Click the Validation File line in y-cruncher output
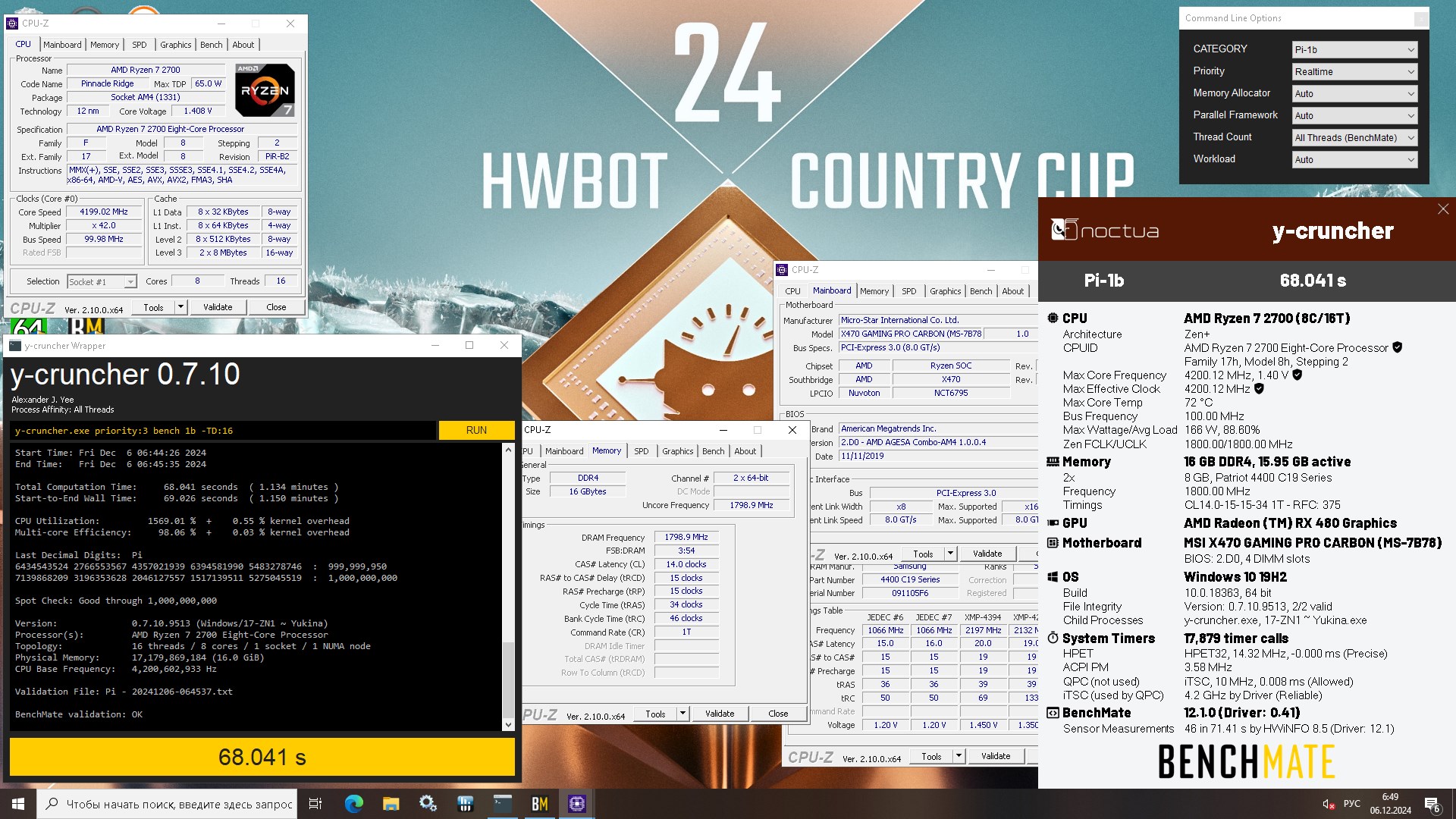Viewport: 1456px width, 819px height. pos(124,692)
